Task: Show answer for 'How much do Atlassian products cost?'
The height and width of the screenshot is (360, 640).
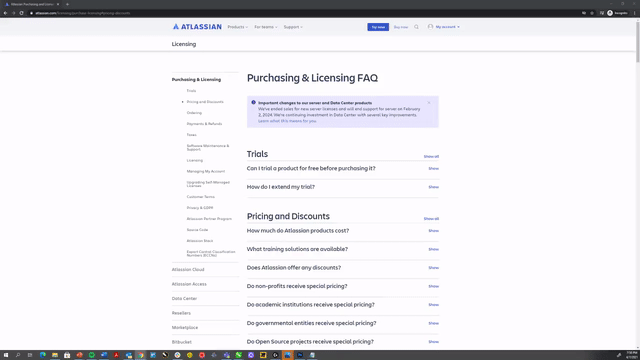Action: tap(433, 231)
